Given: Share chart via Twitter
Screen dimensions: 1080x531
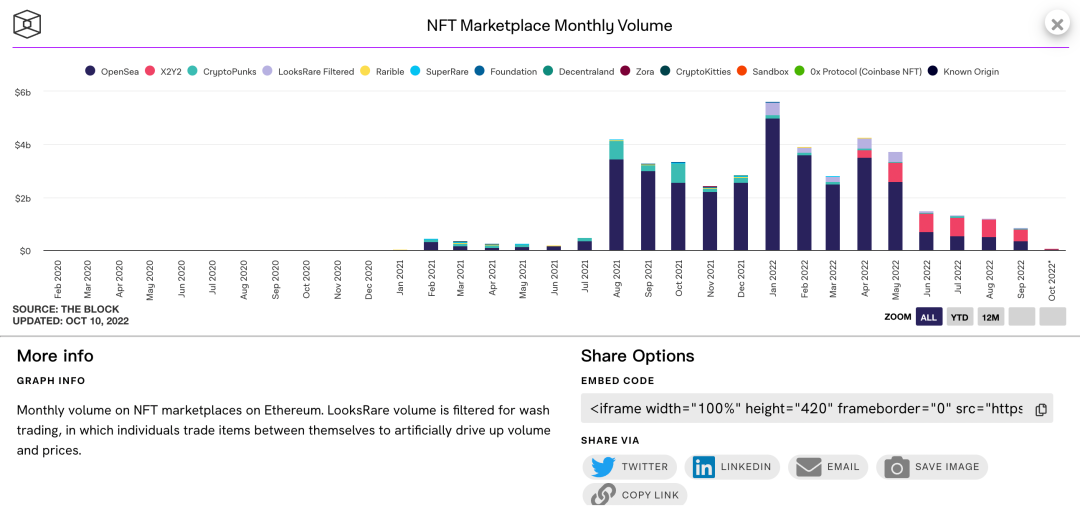Looking at the screenshot, I should coord(630,467).
